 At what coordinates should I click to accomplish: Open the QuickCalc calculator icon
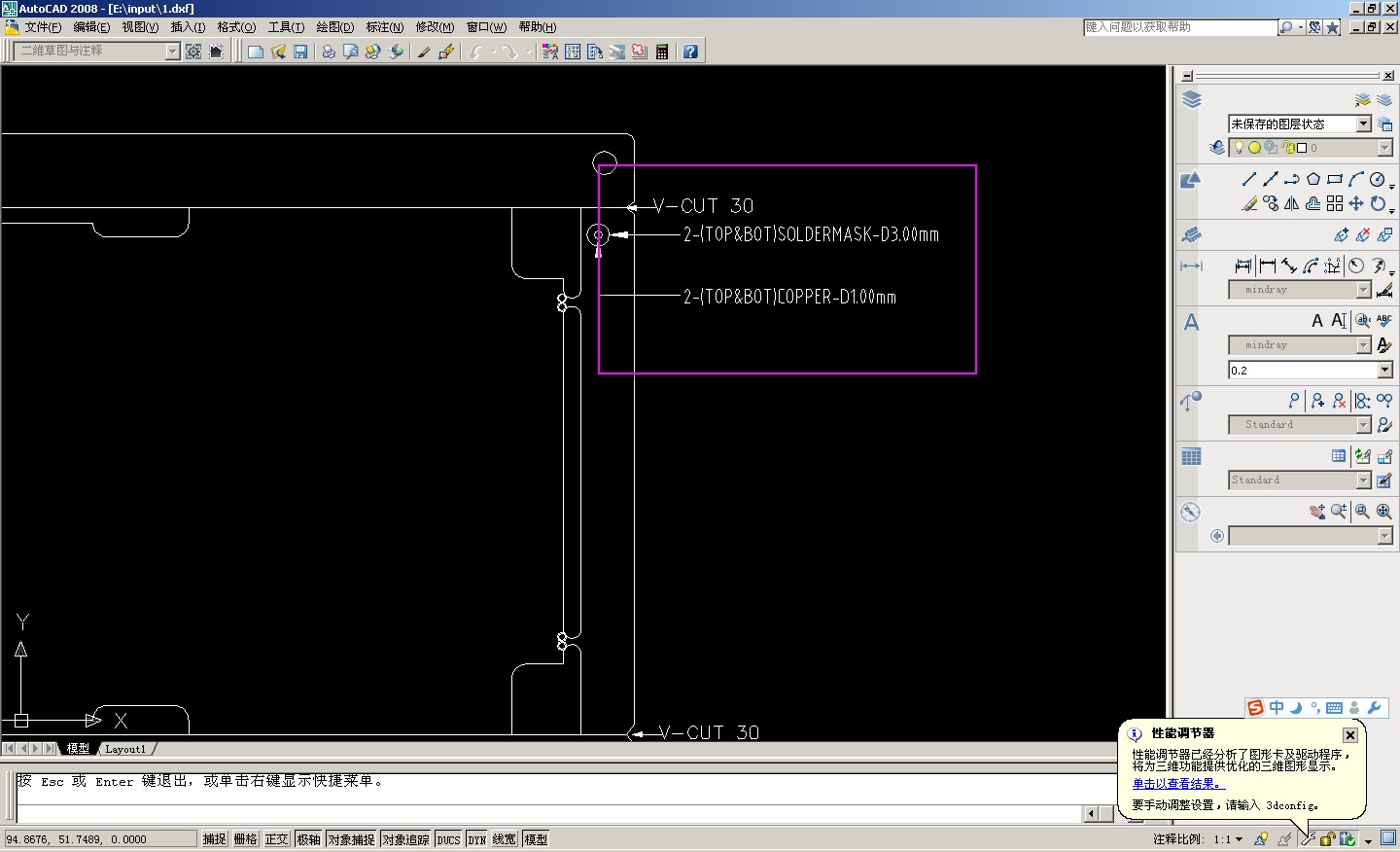662,52
